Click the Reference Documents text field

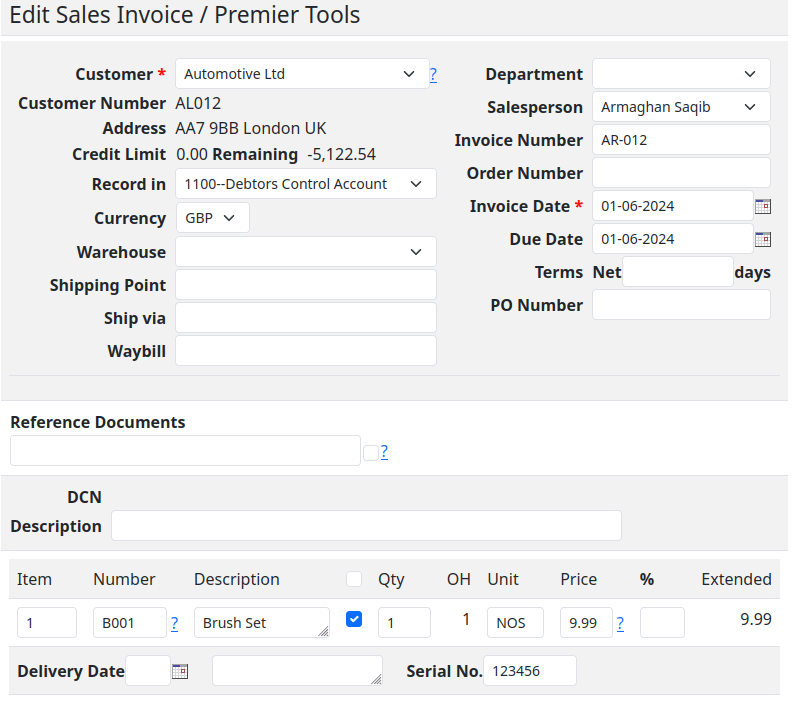(185, 450)
